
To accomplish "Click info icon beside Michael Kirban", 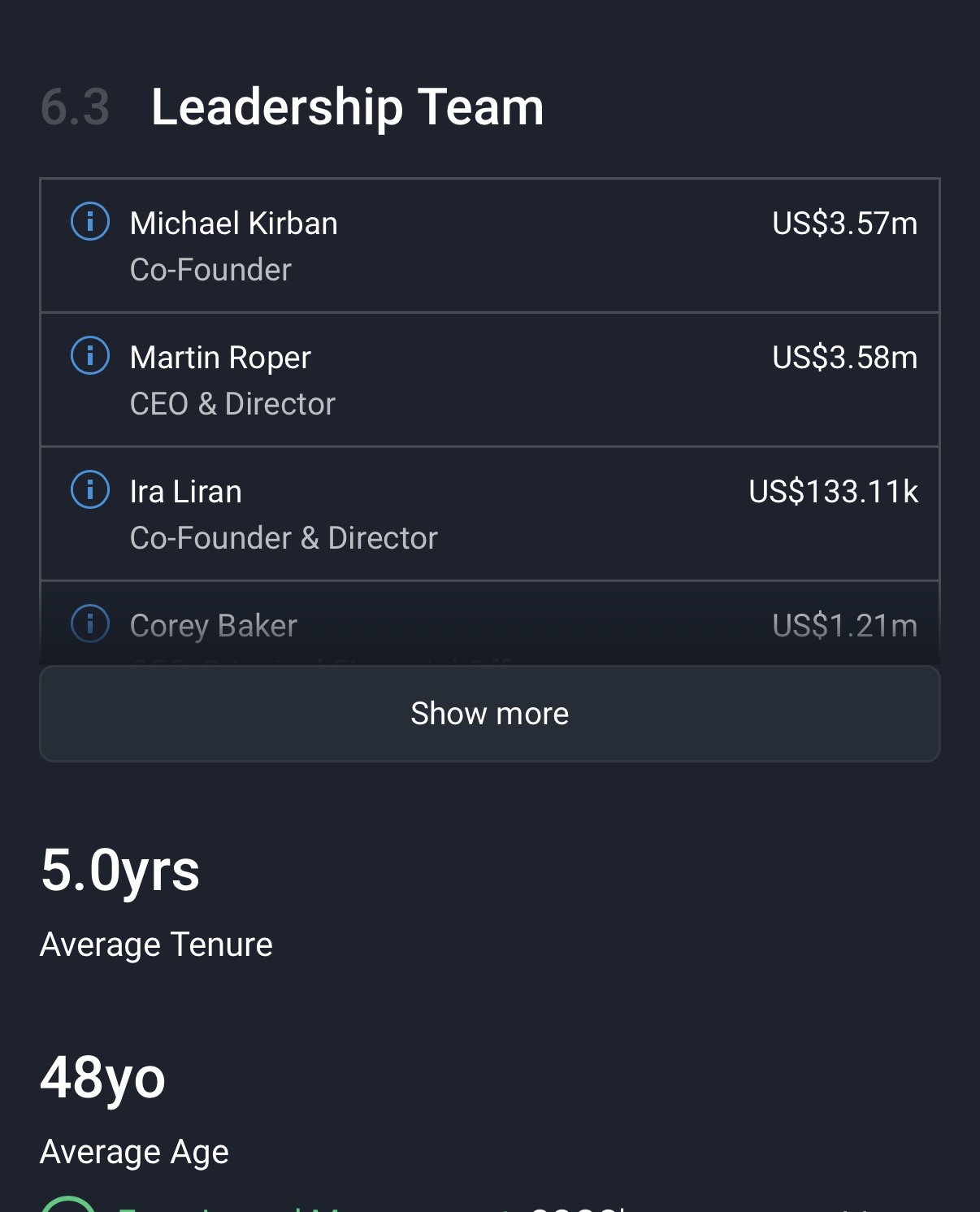I will (x=90, y=221).
